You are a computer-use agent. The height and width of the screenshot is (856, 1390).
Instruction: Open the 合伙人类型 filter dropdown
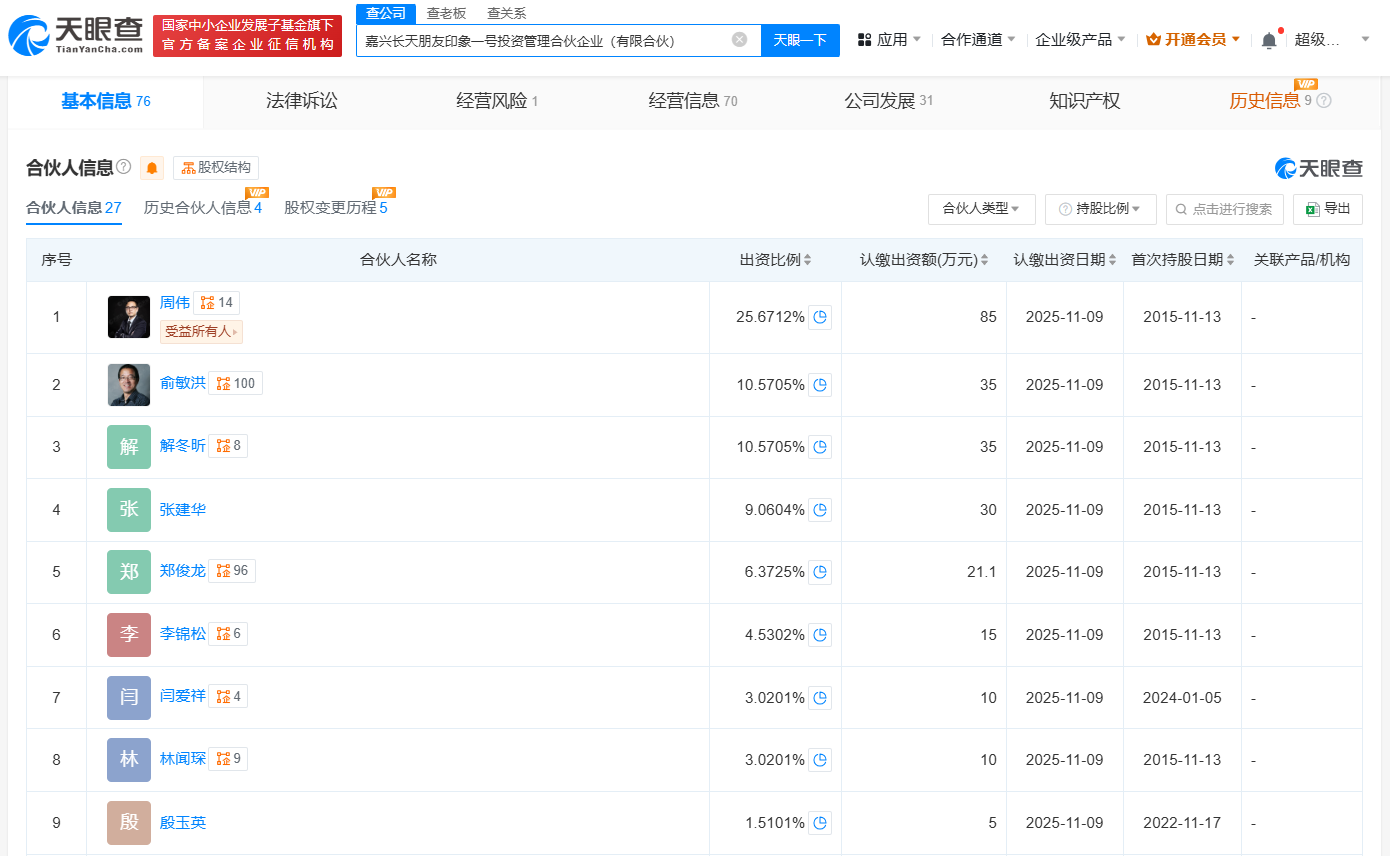[981, 209]
